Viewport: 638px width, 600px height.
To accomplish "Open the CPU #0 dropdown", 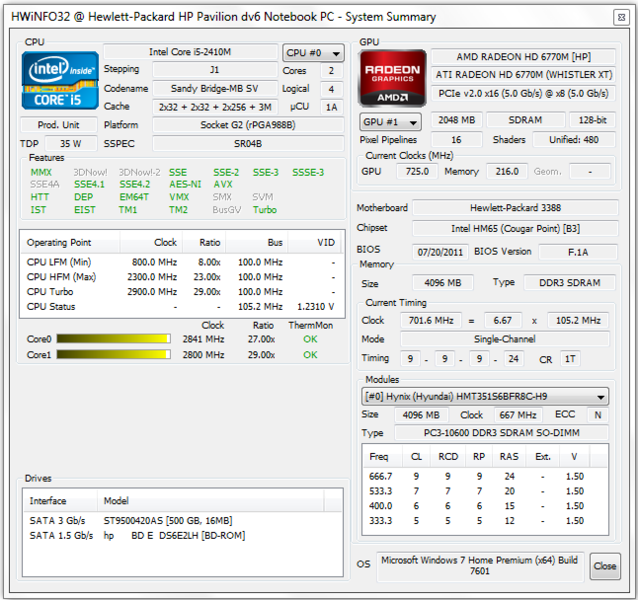I will coord(313,53).
